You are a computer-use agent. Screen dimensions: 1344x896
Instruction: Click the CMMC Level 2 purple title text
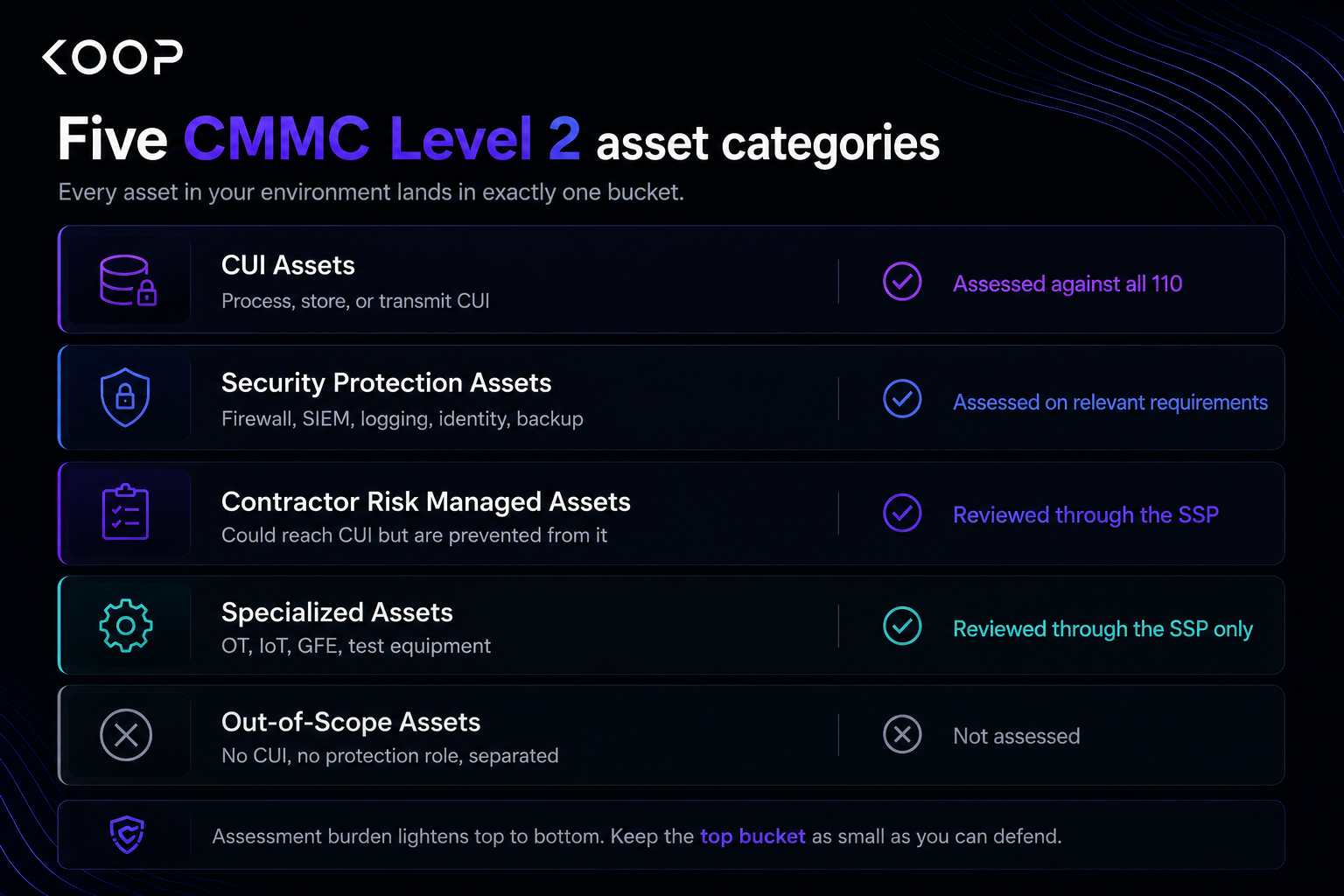(x=381, y=139)
